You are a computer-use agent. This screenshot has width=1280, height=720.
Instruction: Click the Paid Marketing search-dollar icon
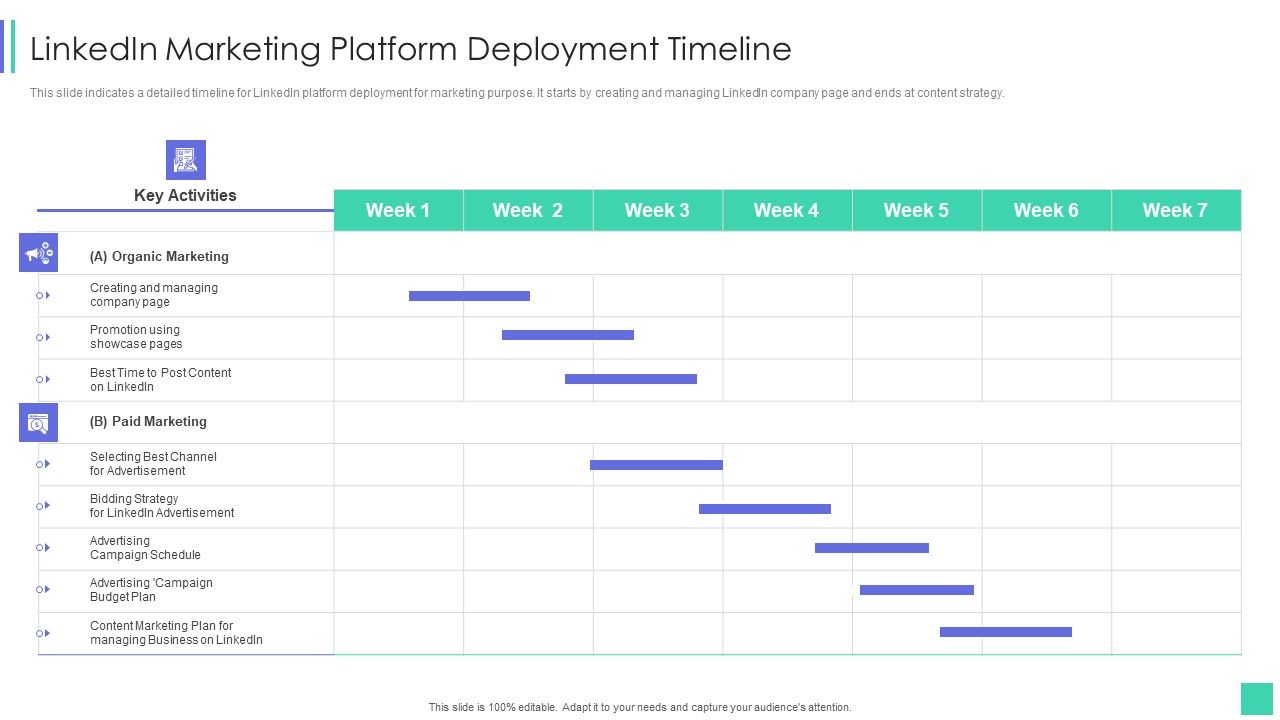(38, 423)
